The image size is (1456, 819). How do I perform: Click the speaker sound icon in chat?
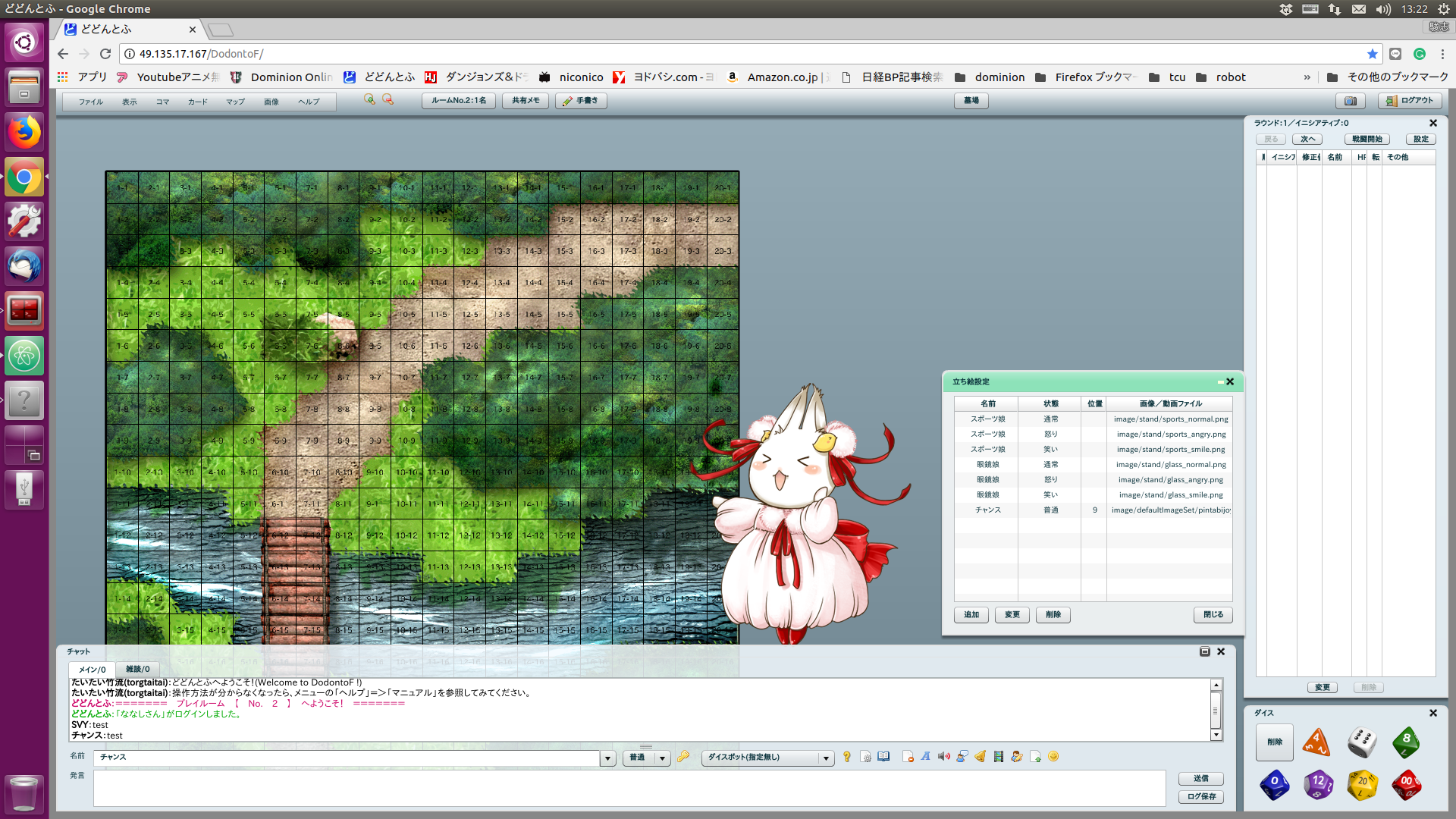943,756
